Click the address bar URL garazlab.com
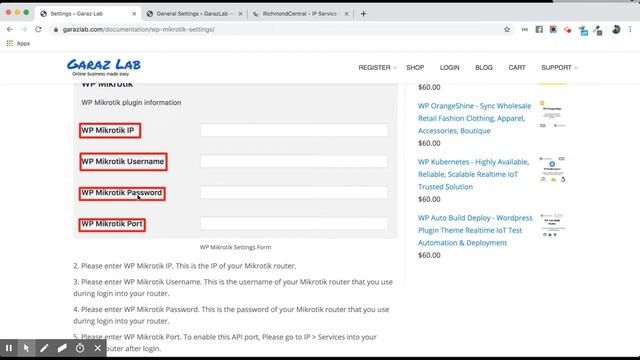640x360 pixels. point(139,29)
